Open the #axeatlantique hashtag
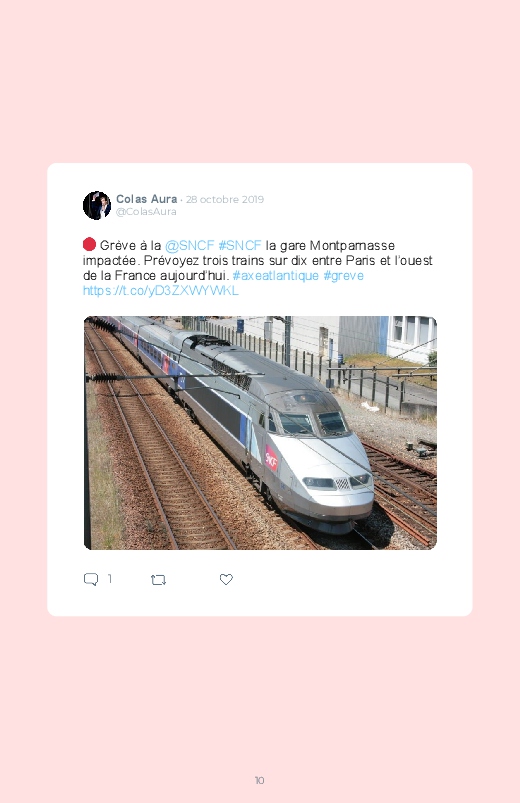 tap(276, 276)
